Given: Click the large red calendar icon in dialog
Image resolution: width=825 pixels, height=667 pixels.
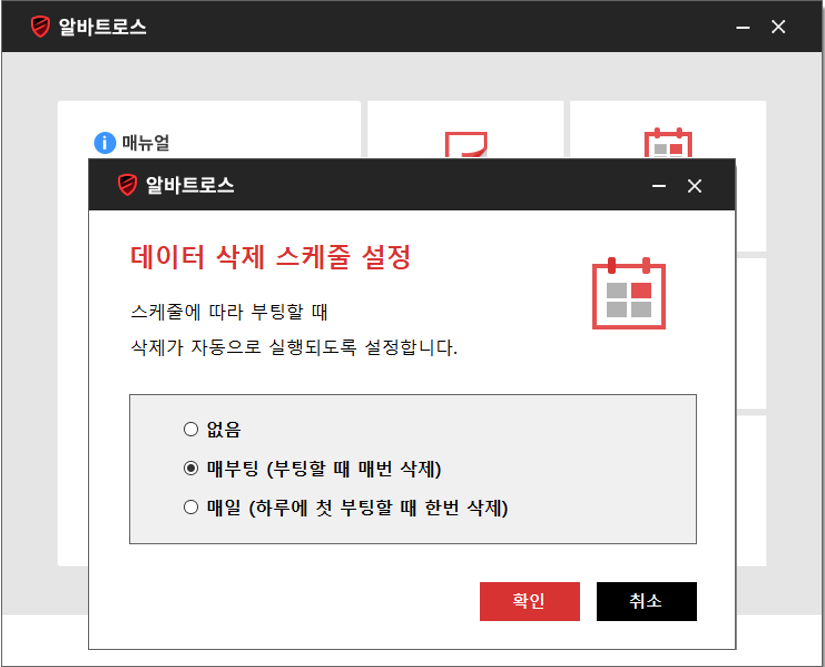Looking at the screenshot, I should pyautogui.click(x=629, y=293).
